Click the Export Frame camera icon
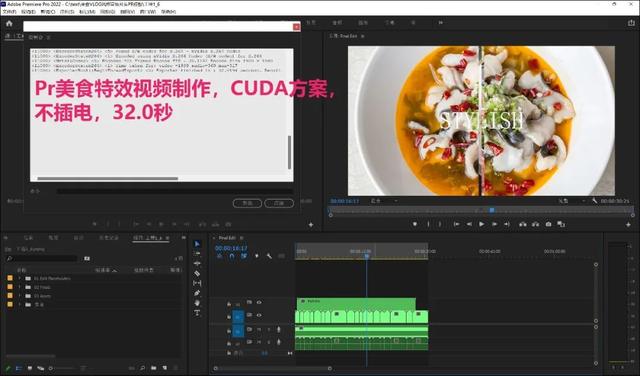This screenshot has width=640, height=376. click(548, 224)
